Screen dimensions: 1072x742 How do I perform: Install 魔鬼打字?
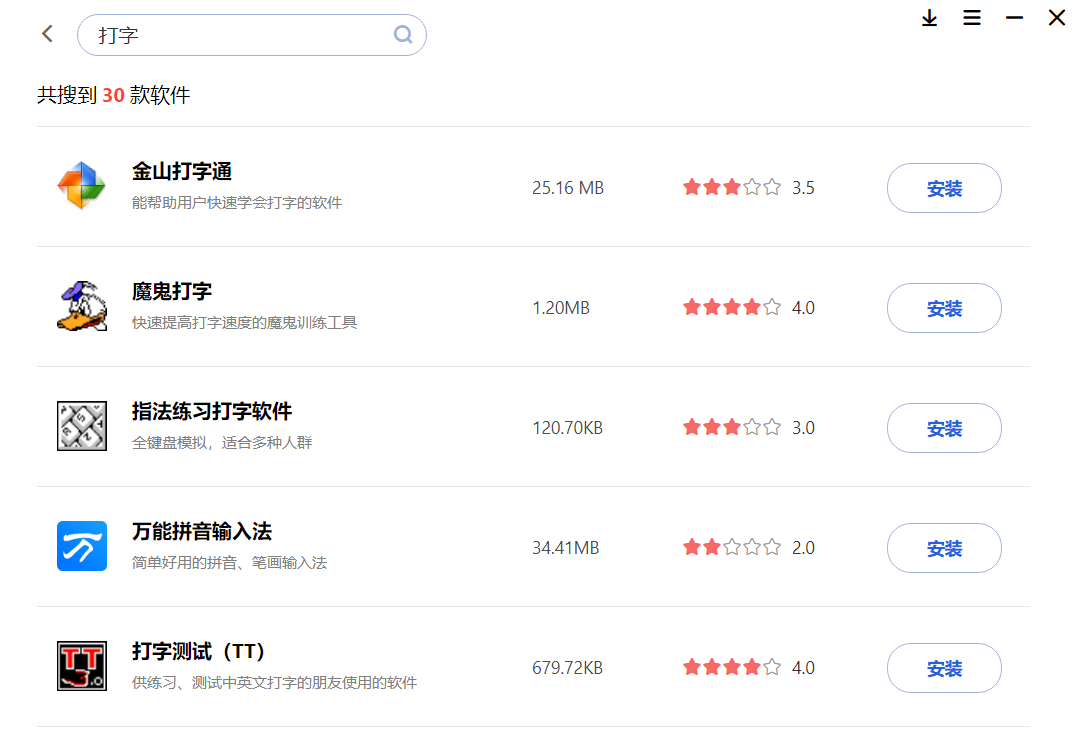(944, 308)
